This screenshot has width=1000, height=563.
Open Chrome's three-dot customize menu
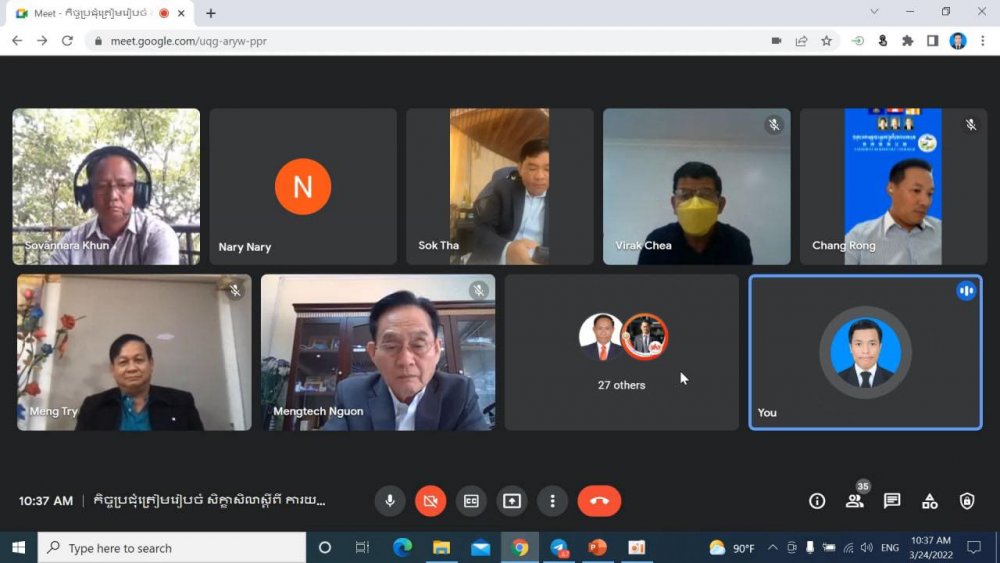[983, 41]
